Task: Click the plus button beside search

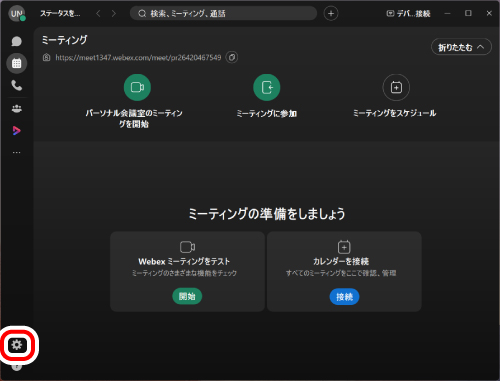Action: point(331,14)
